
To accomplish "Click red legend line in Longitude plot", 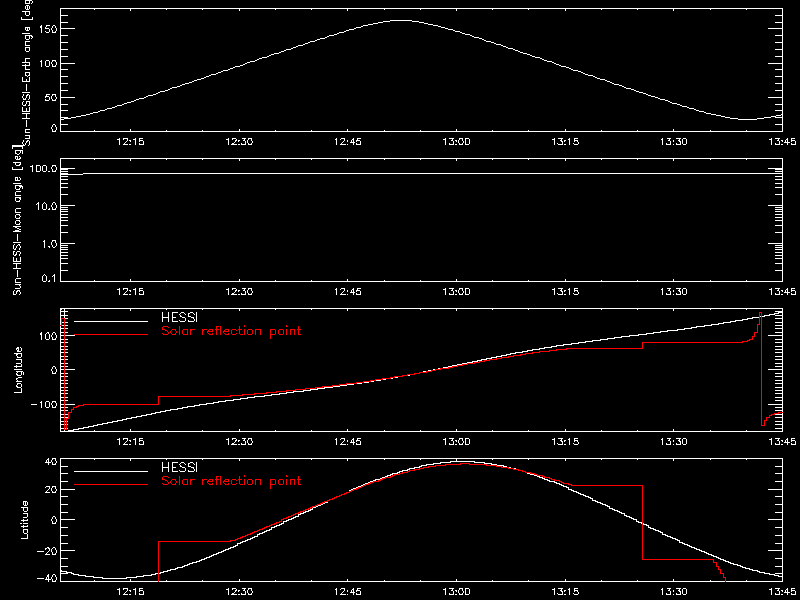I will 111,335.
